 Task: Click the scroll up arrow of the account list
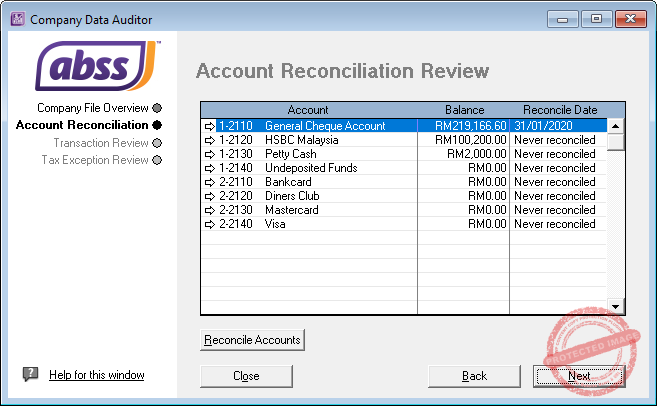[x=616, y=126]
